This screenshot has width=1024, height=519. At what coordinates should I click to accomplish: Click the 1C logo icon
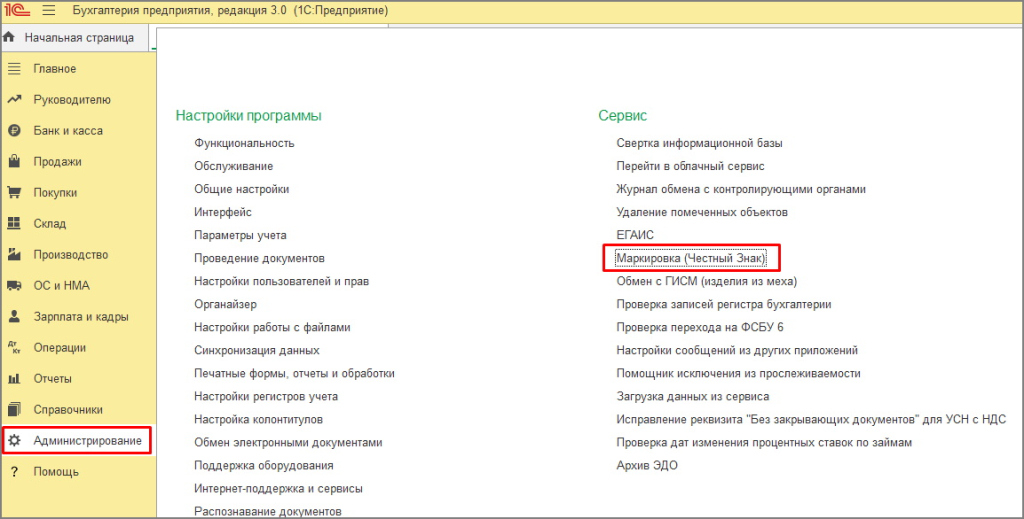18,10
